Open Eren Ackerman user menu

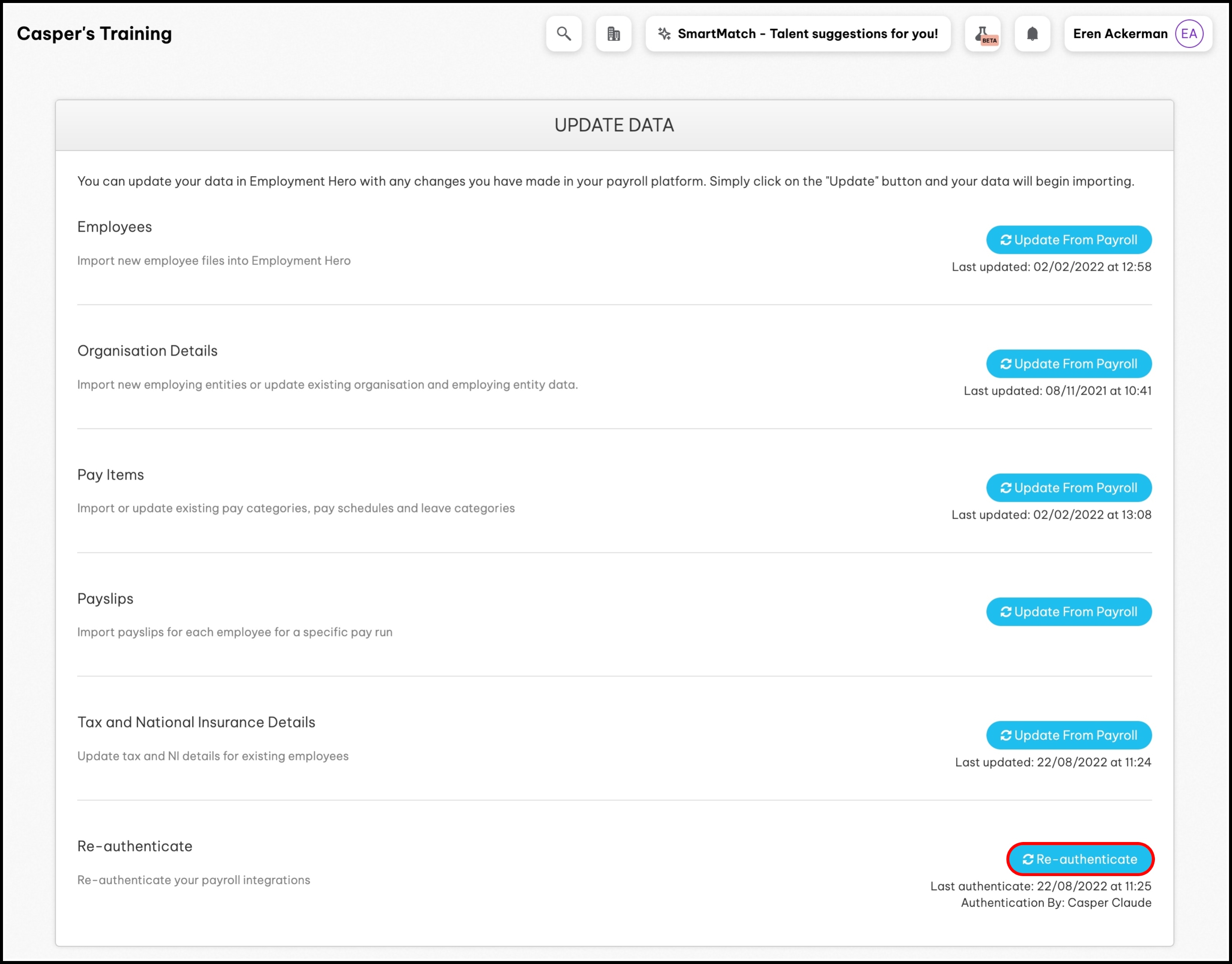pos(1120,34)
